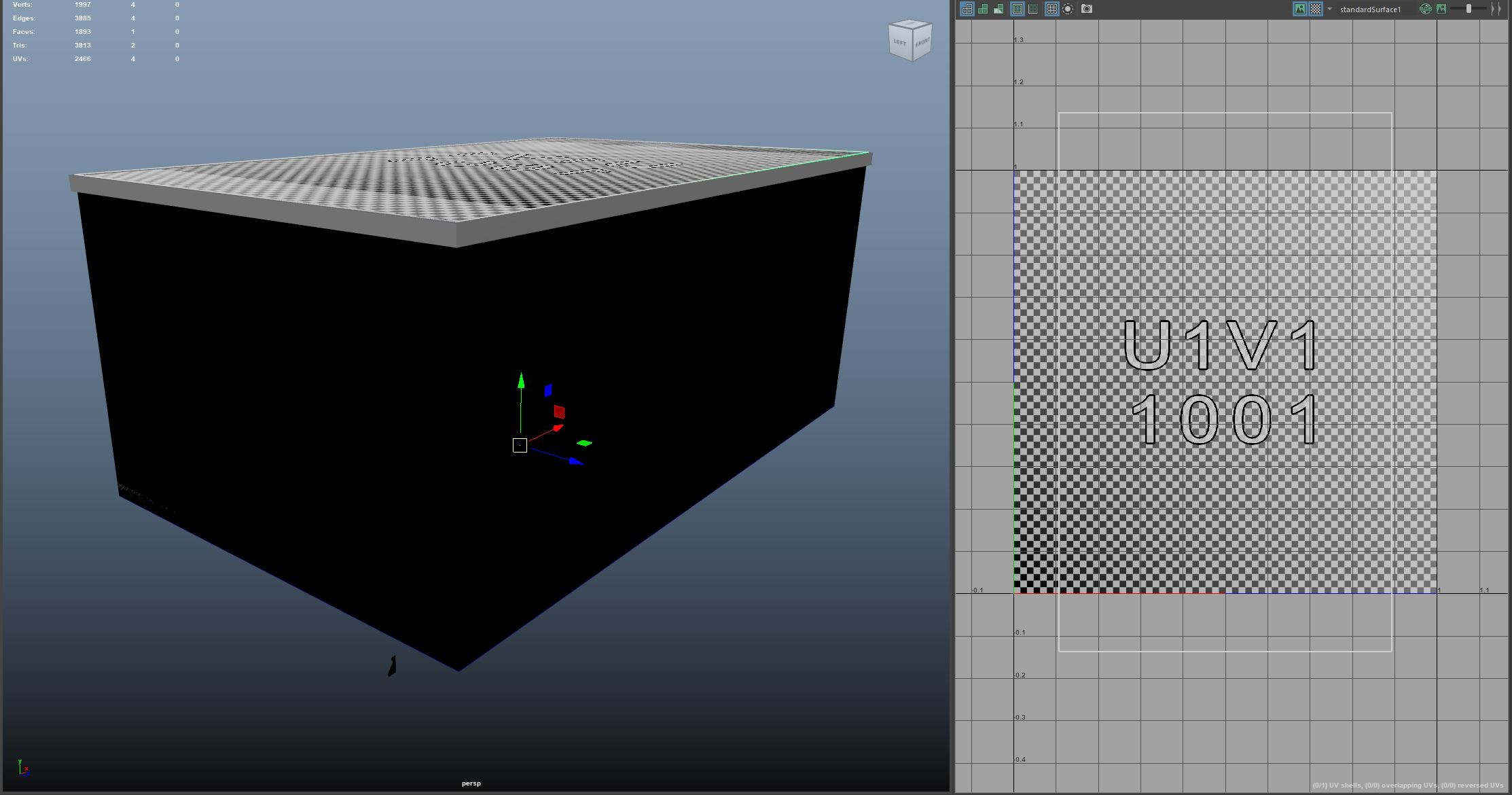This screenshot has width=1512, height=795.
Task: Click the green plane move handle
Action: (x=584, y=443)
